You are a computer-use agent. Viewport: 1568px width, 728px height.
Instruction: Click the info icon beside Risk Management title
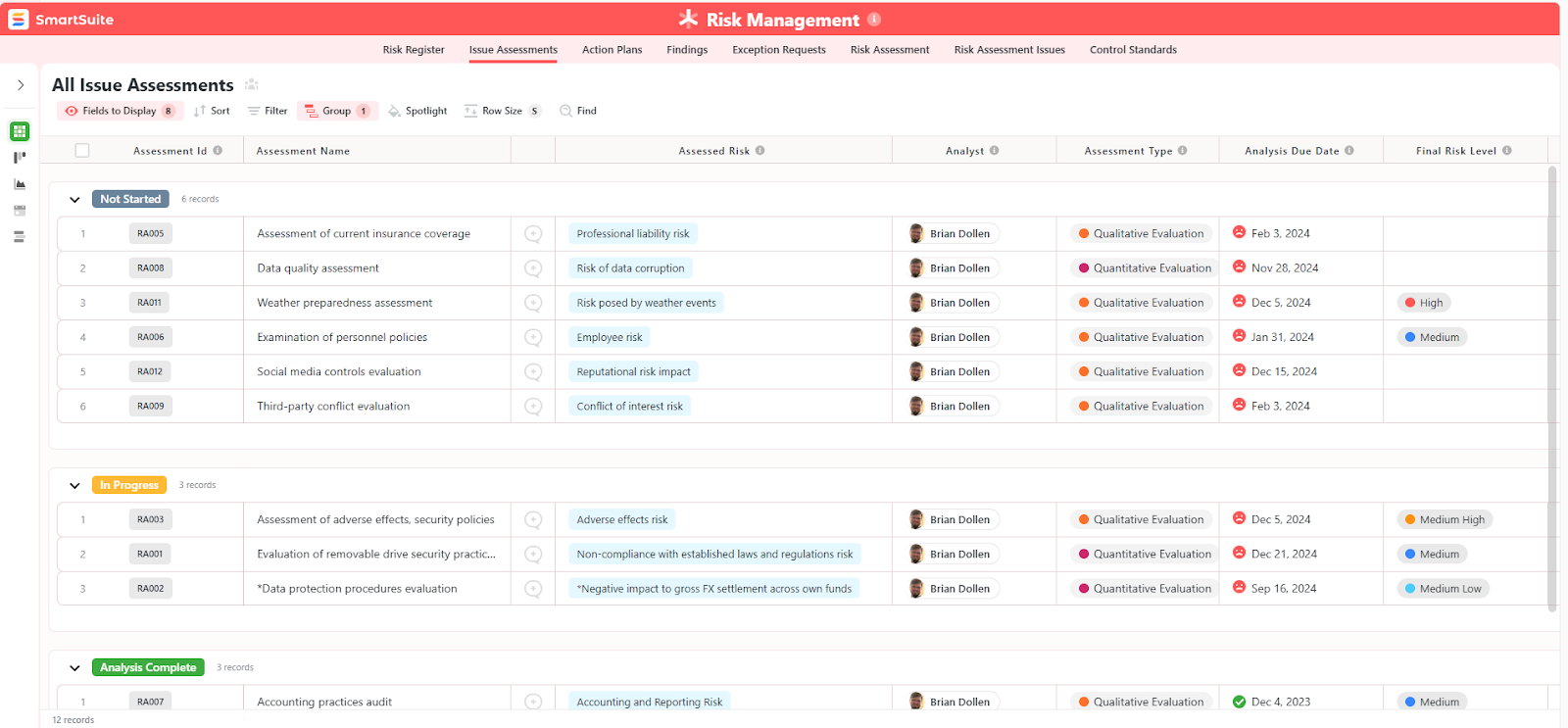coord(874,20)
